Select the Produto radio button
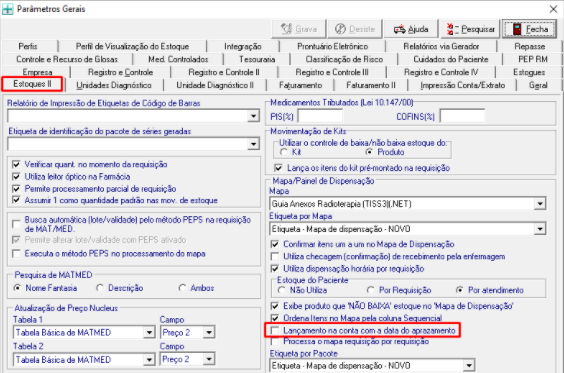Screen dimensions: 564x373 click(x=369, y=152)
